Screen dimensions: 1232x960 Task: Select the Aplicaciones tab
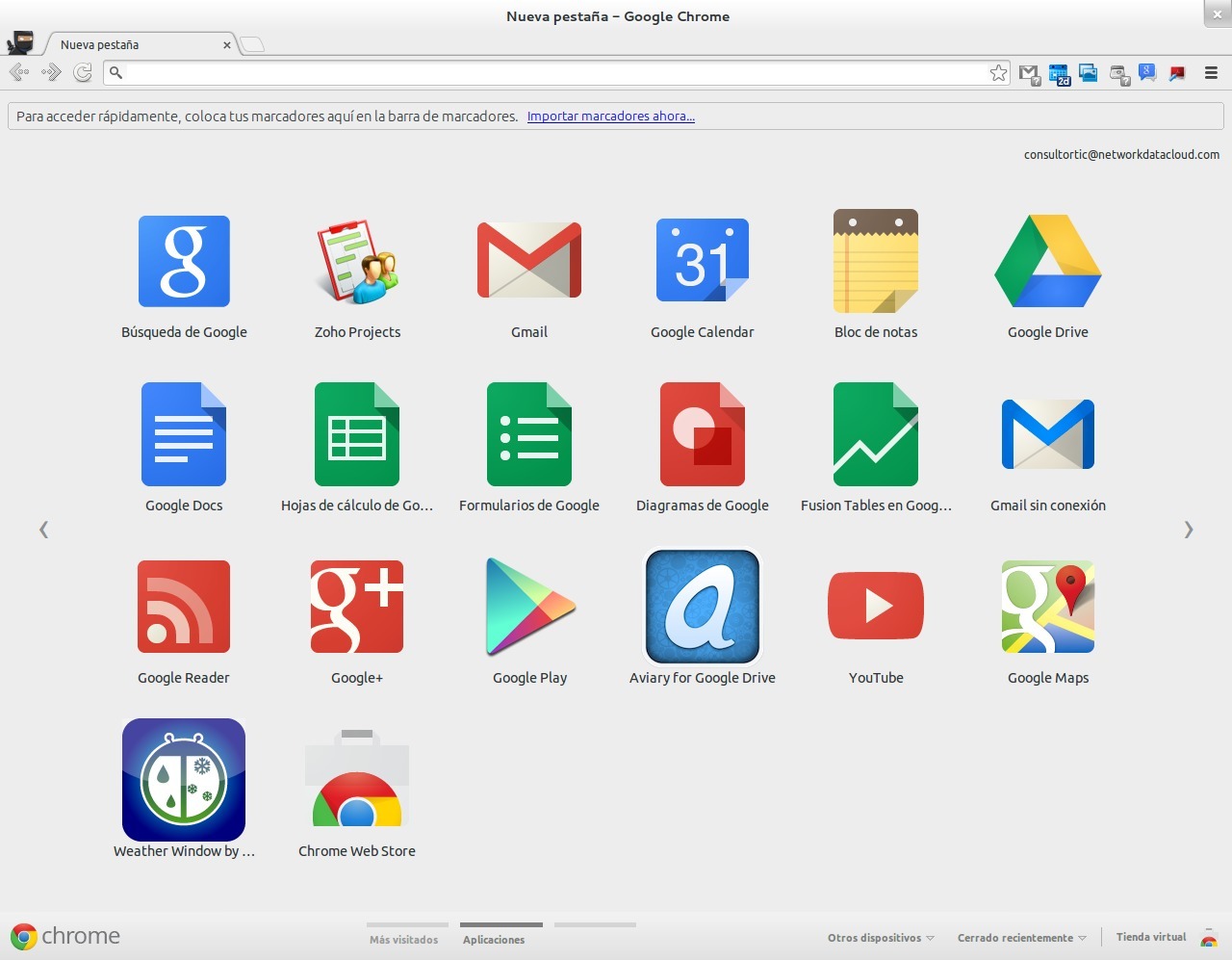[500, 939]
